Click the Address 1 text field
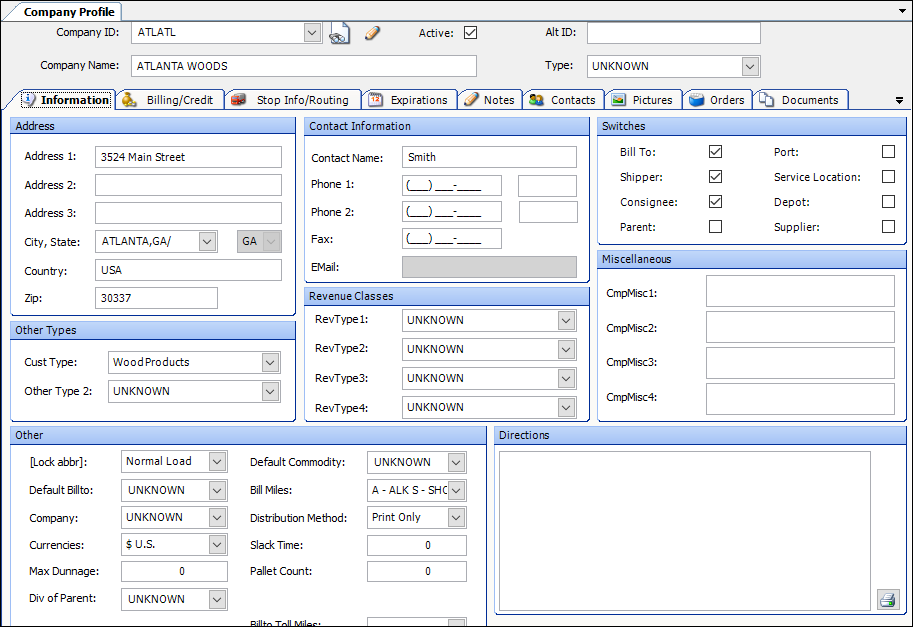The height and width of the screenshot is (627, 913). 188,157
